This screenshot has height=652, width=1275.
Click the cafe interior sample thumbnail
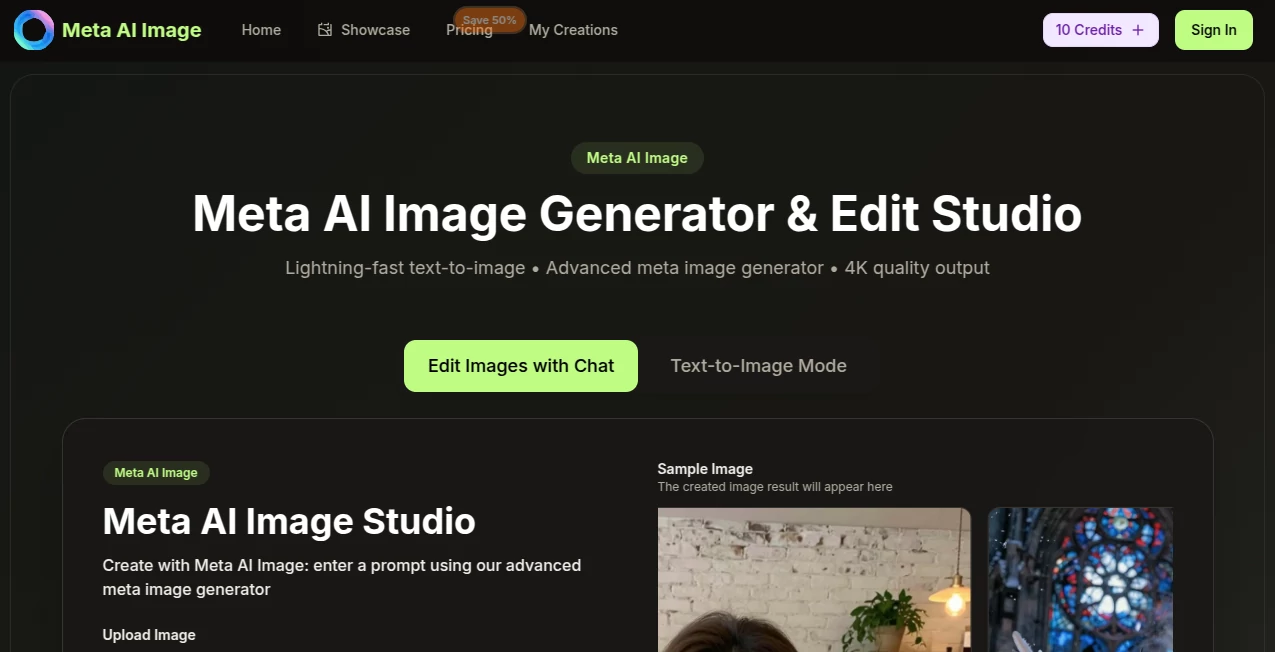813,580
